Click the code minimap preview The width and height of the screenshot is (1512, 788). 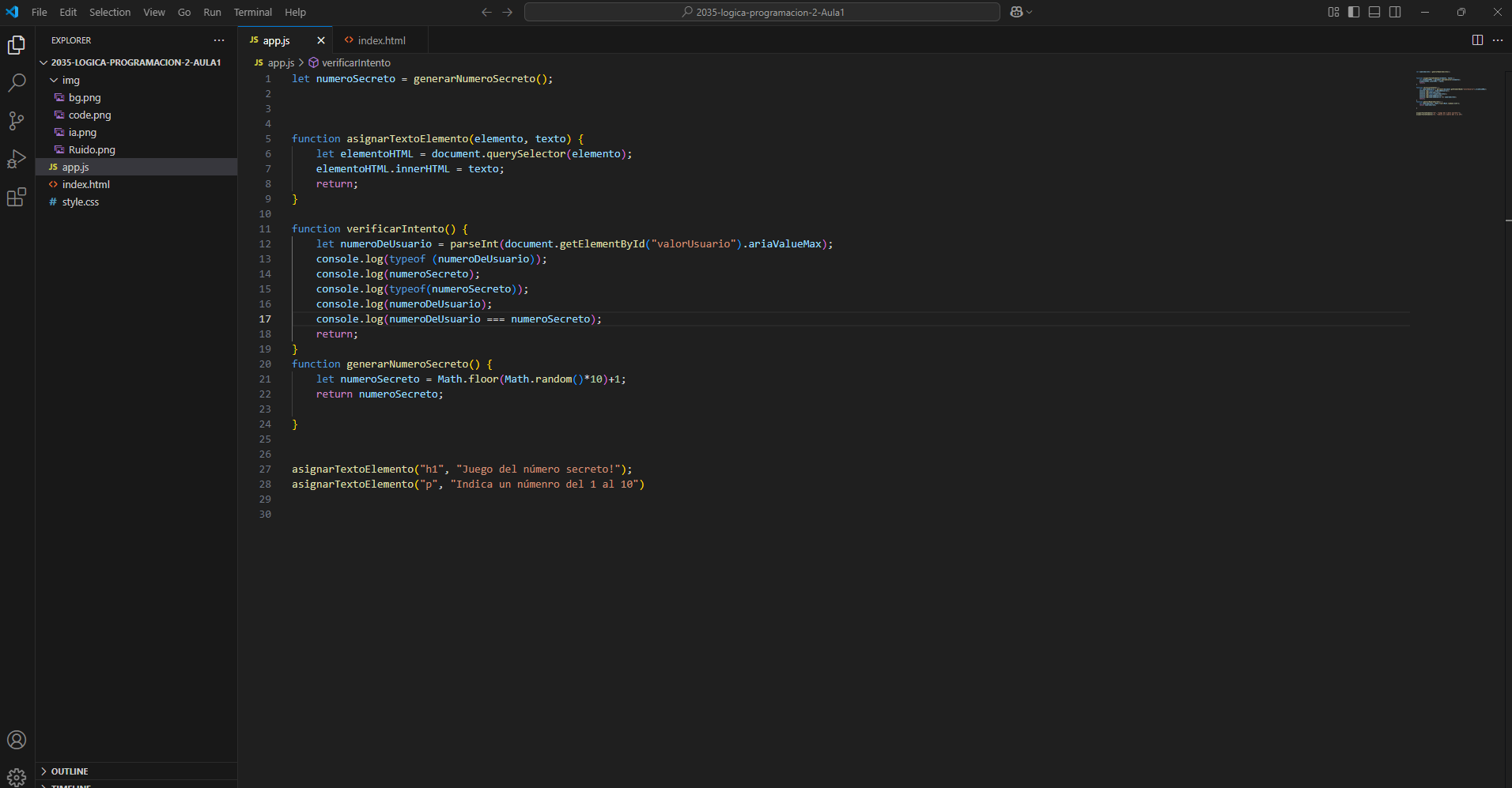[x=1451, y=93]
